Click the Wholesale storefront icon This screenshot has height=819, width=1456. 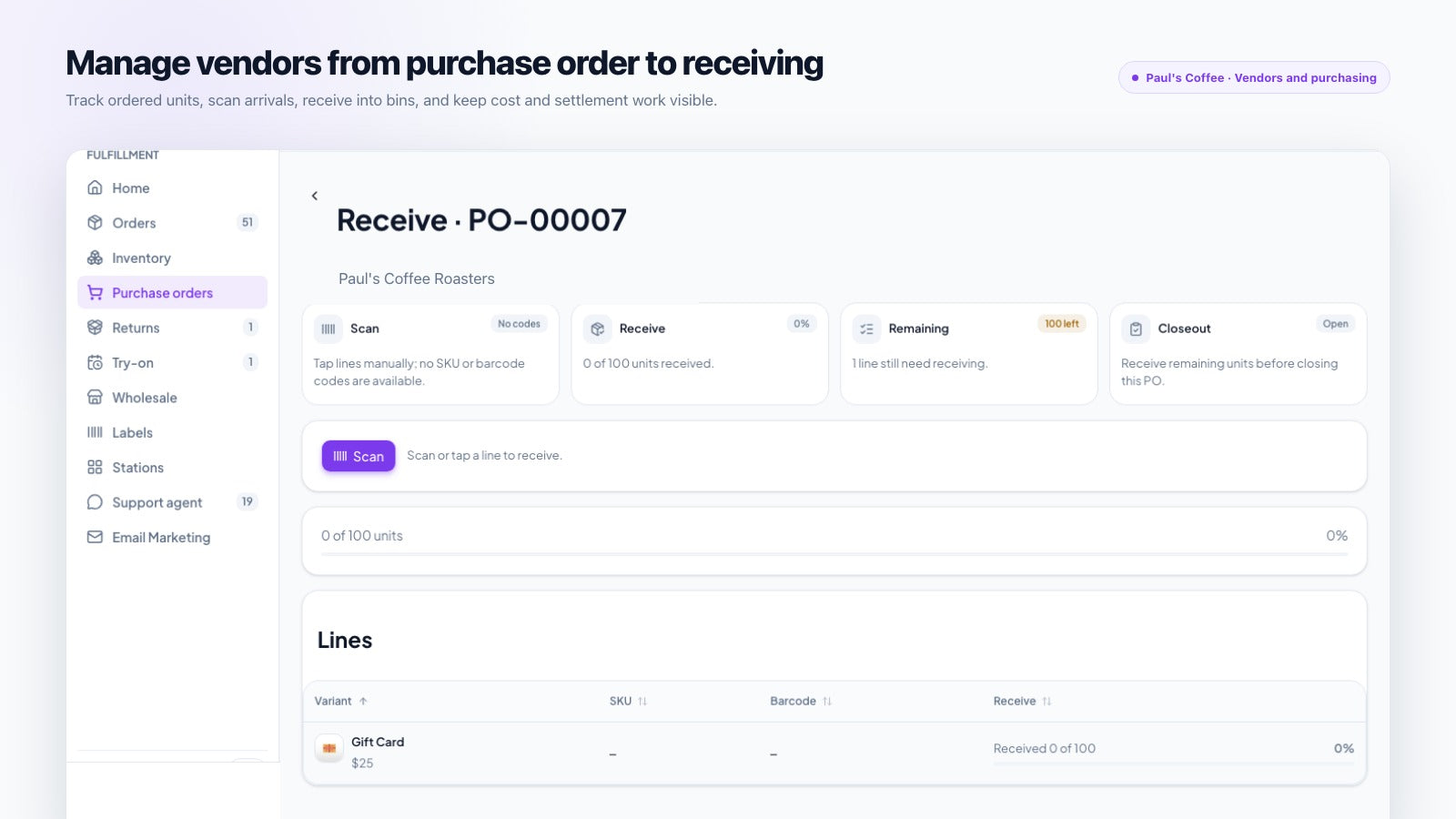[95, 398]
